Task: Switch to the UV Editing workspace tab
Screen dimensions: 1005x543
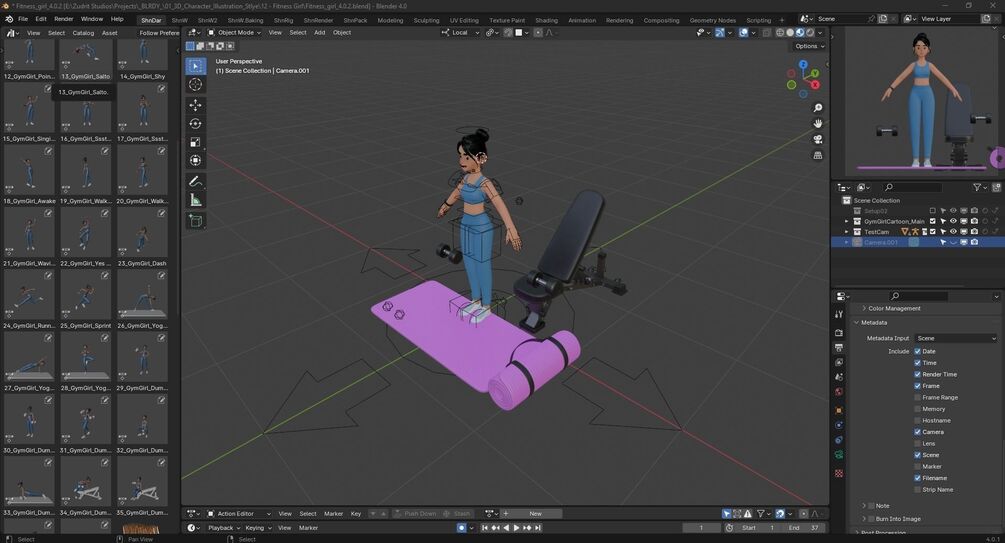Action: click(x=464, y=20)
